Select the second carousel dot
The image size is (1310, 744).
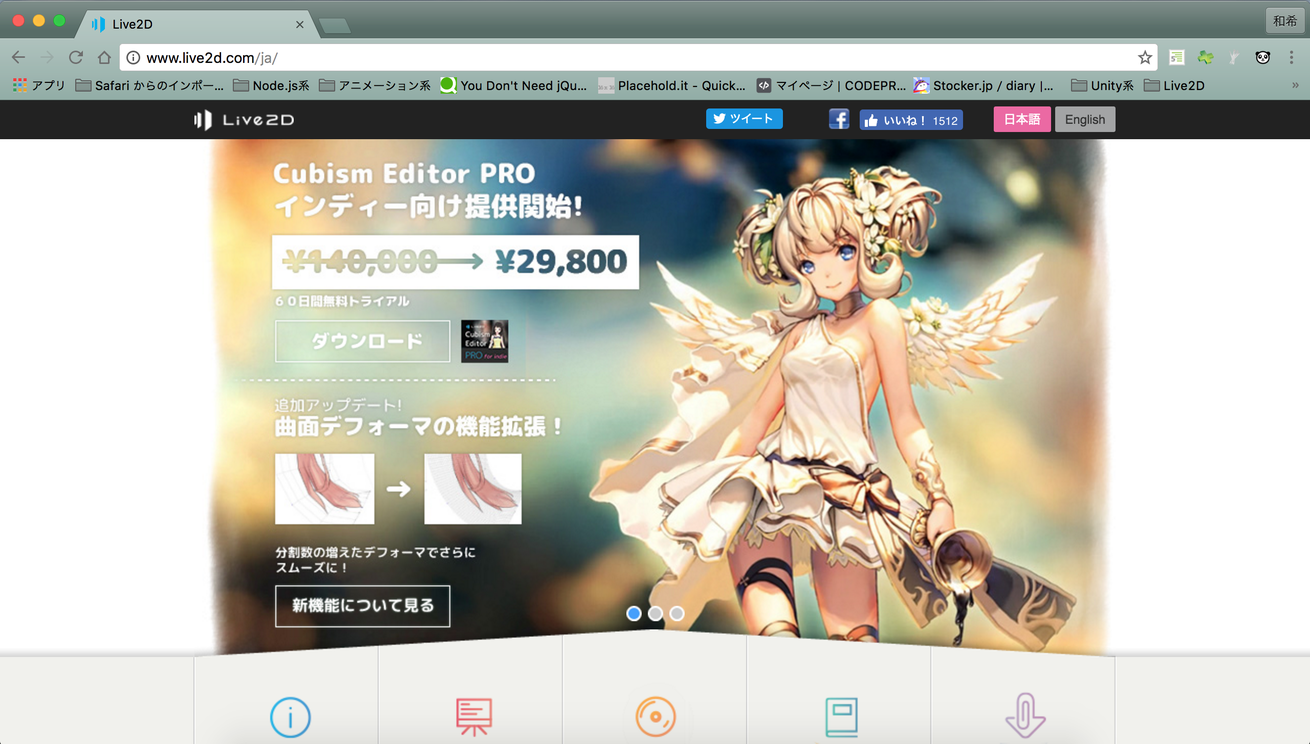tap(656, 613)
